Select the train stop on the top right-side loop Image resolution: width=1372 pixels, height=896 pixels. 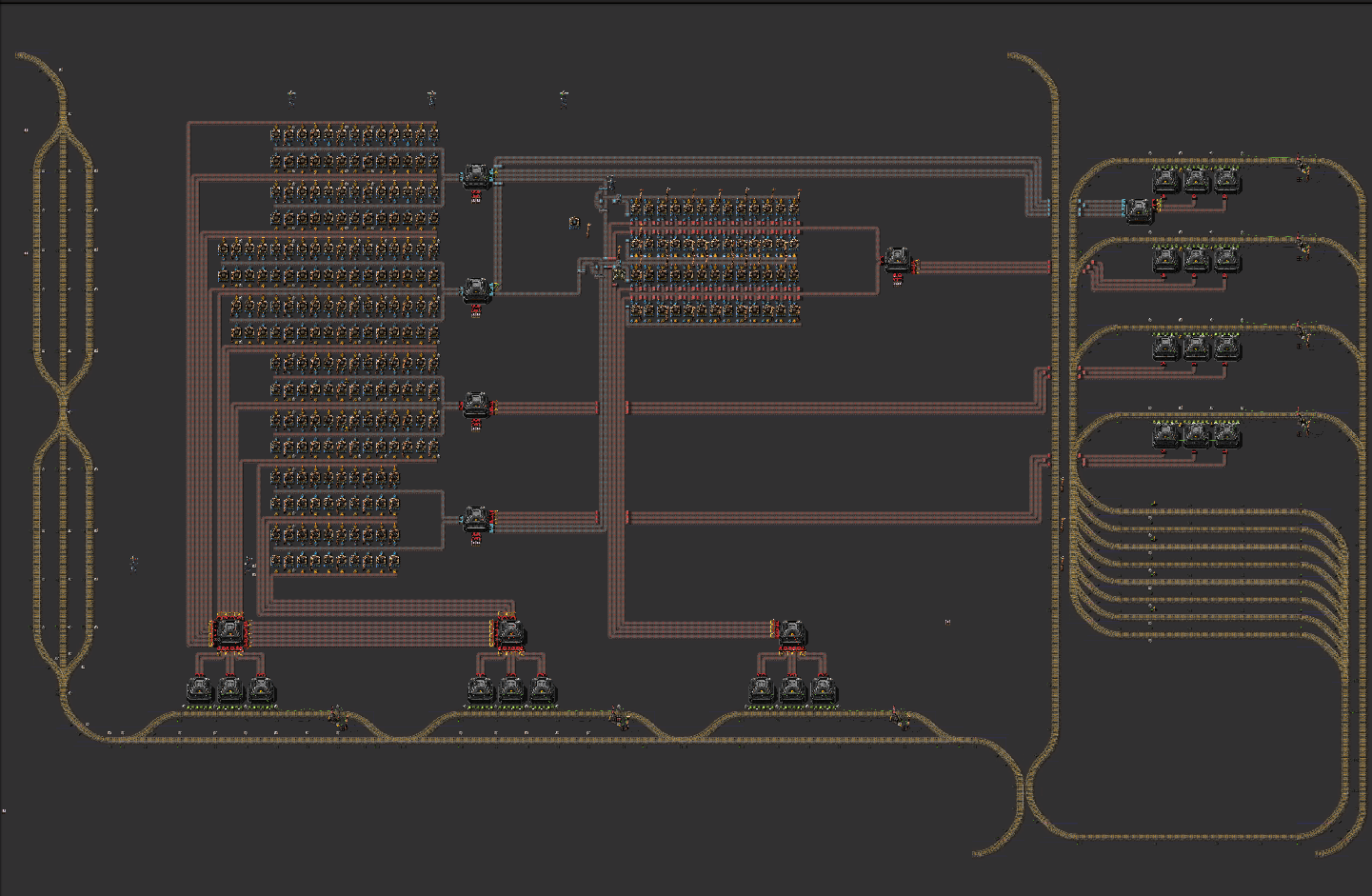[x=1303, y=169]
